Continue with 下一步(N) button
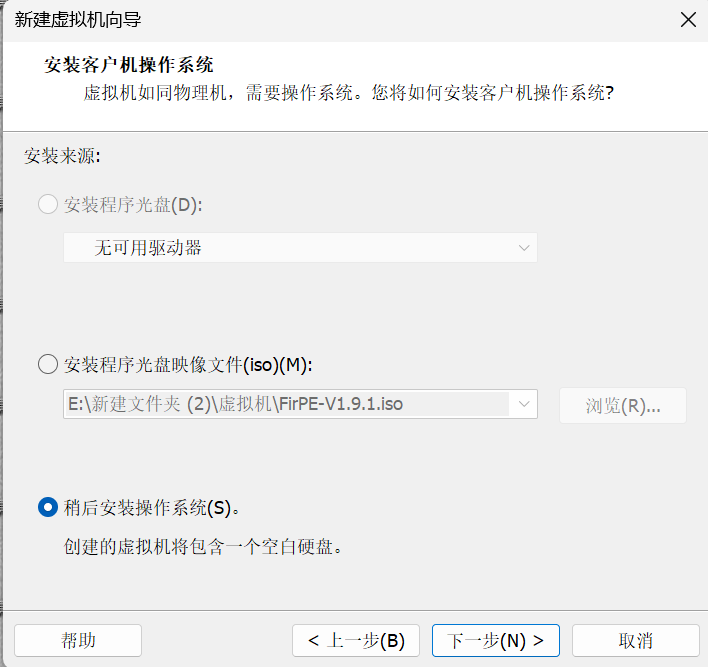This screenshot has width=708, height=667. click(495, 640)
